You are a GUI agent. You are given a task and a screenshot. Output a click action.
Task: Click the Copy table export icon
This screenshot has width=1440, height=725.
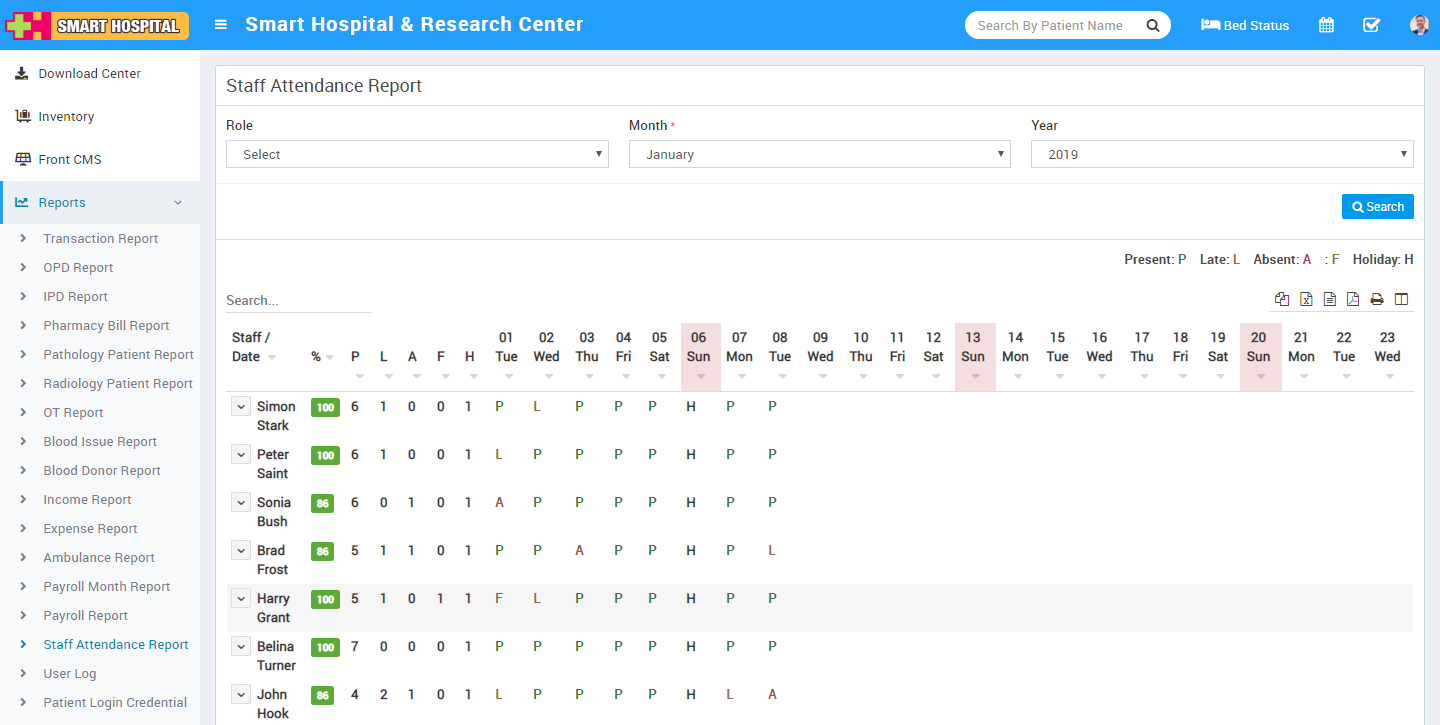1282,299
